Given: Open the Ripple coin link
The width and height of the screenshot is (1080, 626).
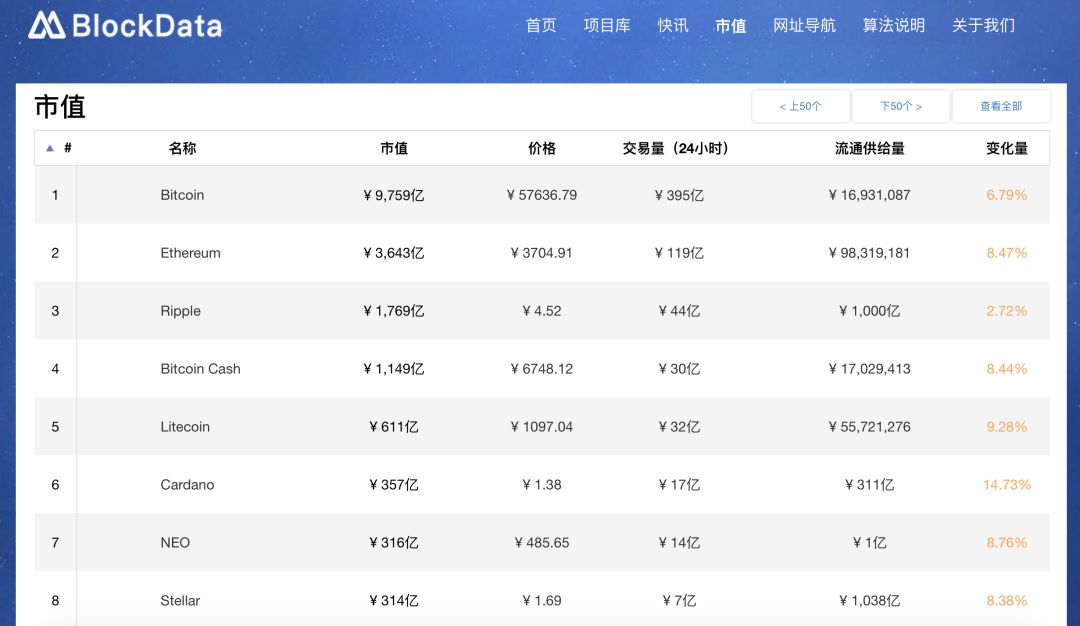Looking at the screenshot, I should point(180,311).
